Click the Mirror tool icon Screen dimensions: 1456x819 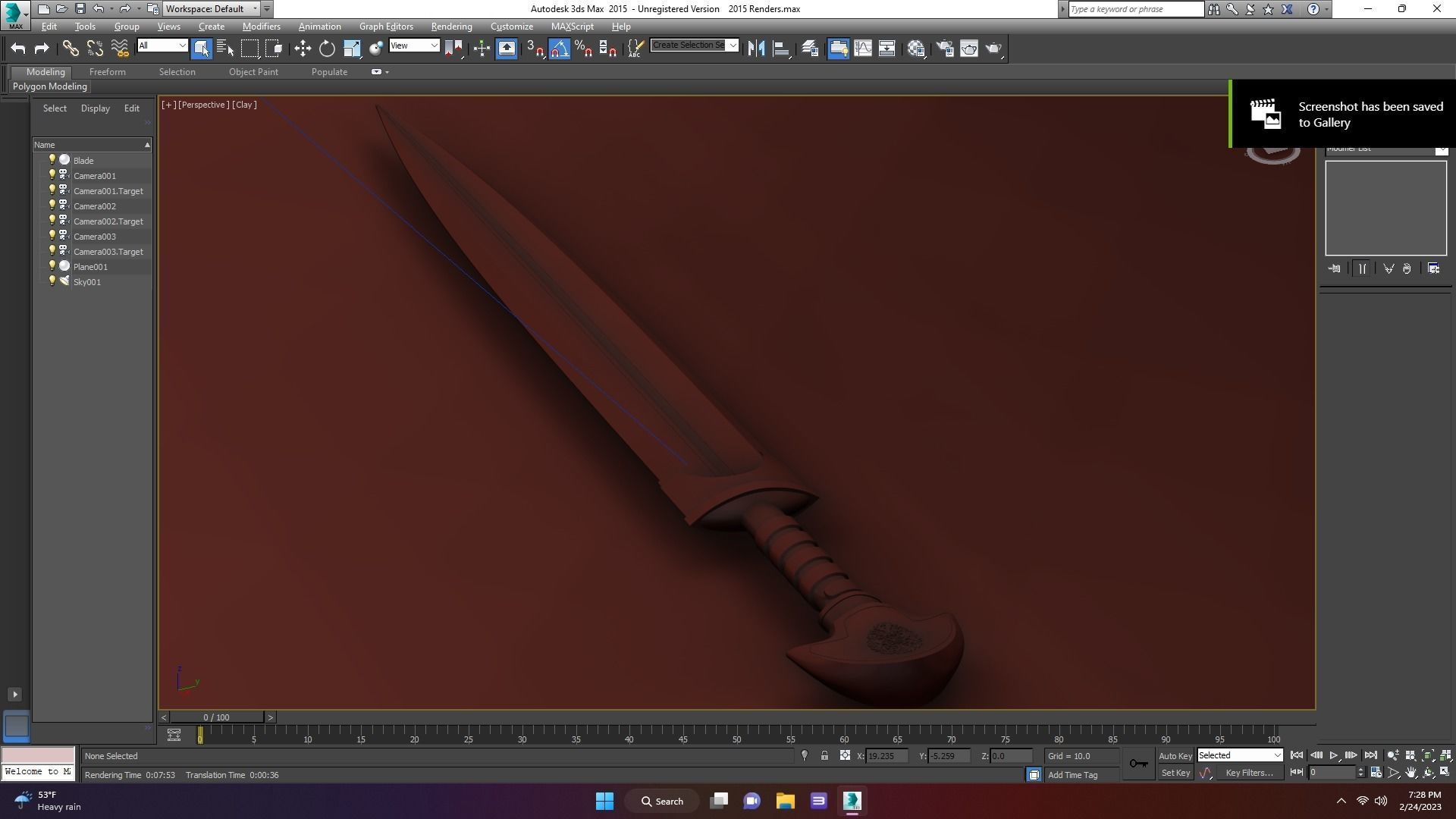(x=756, y=49)
